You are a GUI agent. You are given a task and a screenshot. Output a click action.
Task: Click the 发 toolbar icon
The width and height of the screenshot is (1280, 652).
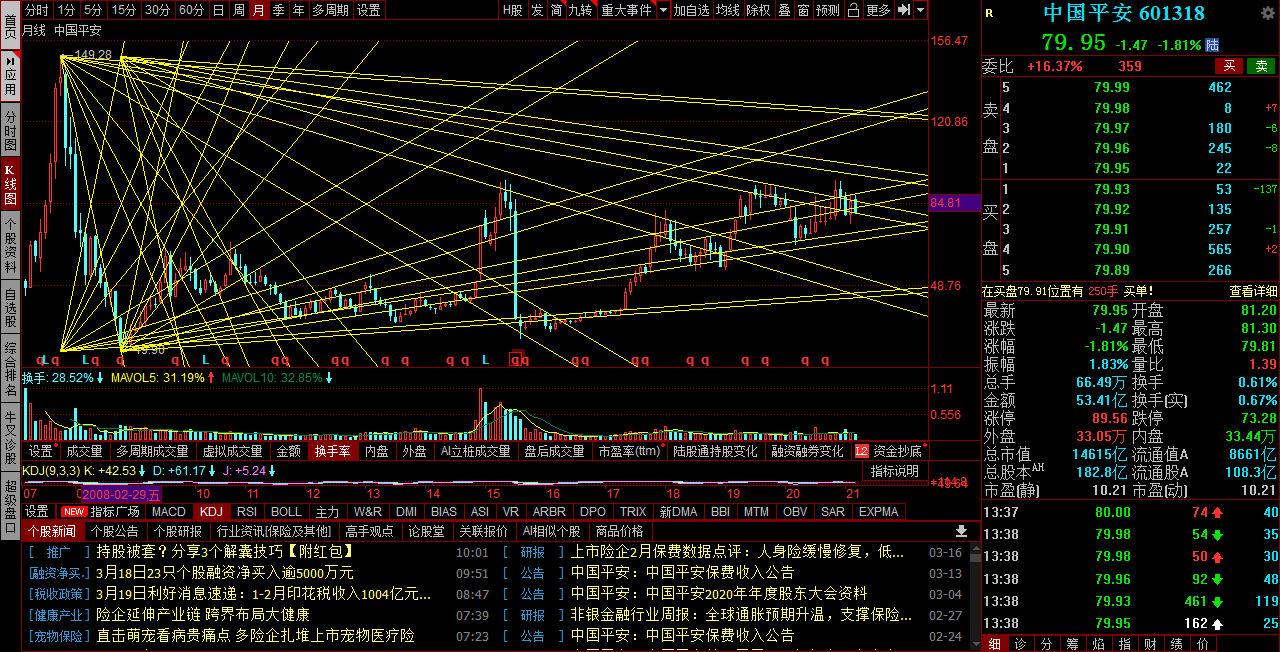537,10
